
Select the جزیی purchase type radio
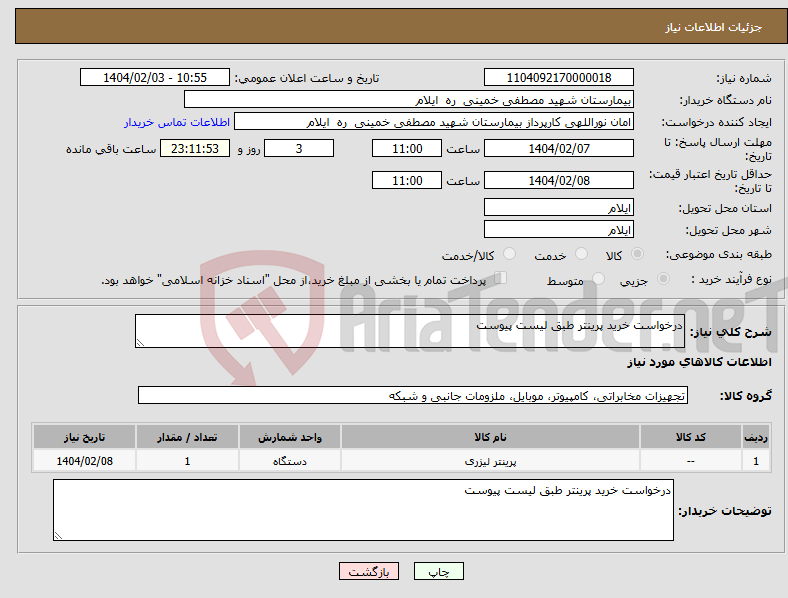663,278
